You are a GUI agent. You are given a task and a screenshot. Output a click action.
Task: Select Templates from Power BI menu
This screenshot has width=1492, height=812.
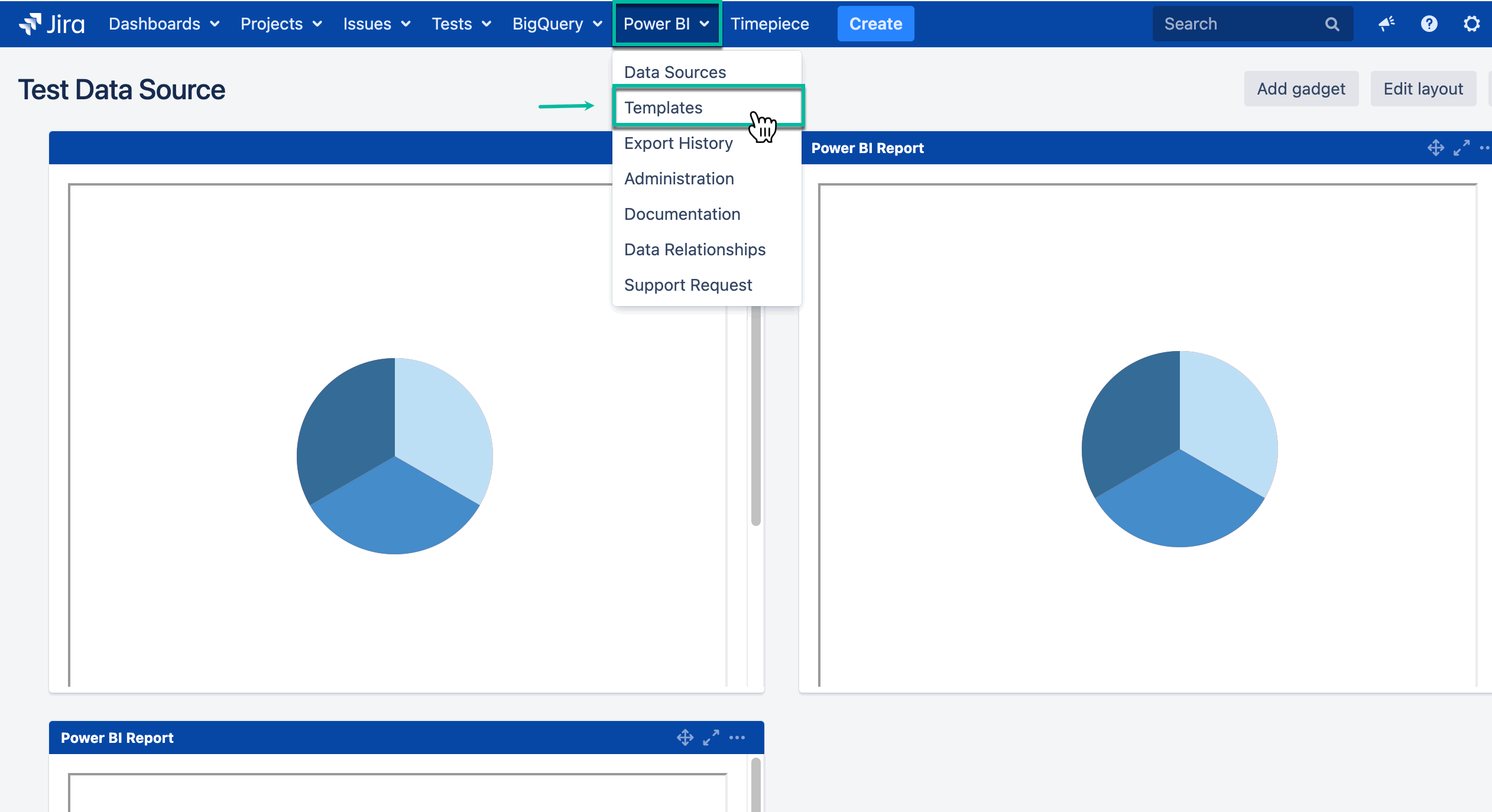click(663, 108)
